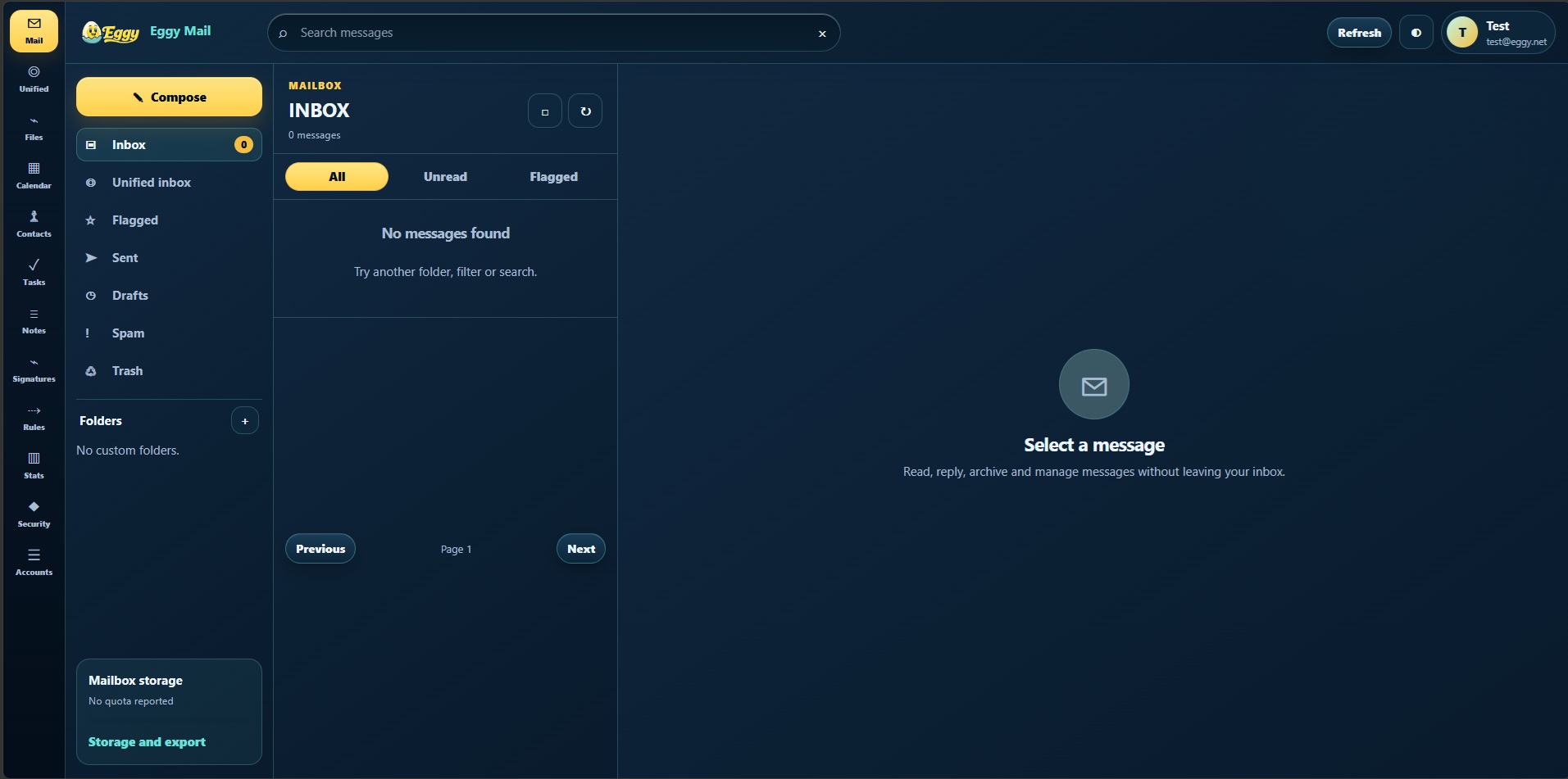1568x779 pixels.
Task: Add a new custom folder
Action: click(x=244, y=421)
